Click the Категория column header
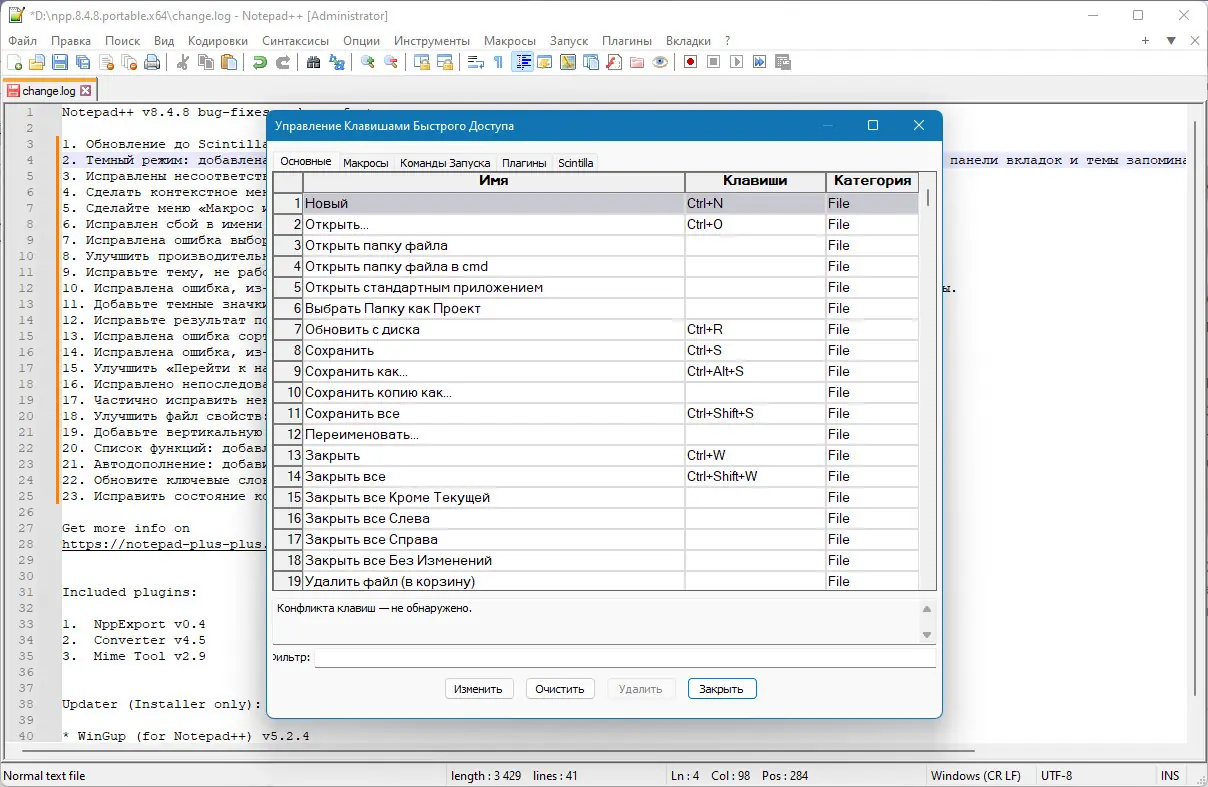 pyautogui.click(x=872, y=181)
